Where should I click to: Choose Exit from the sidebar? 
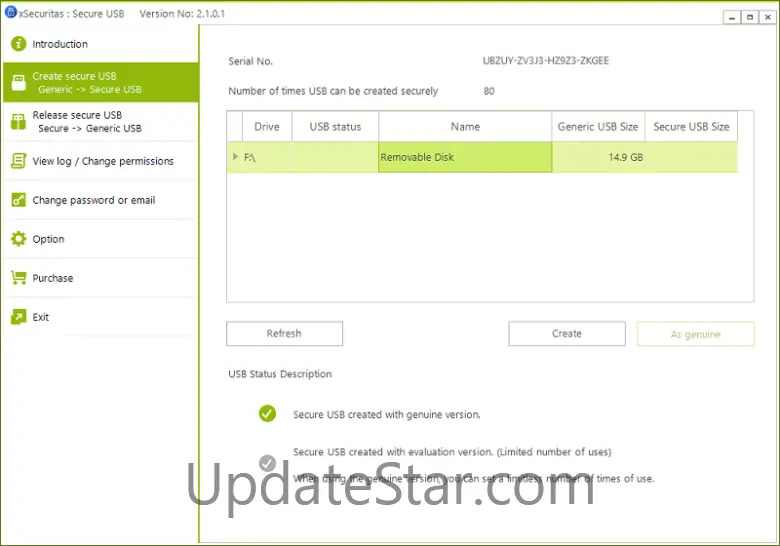coord(100,316)
